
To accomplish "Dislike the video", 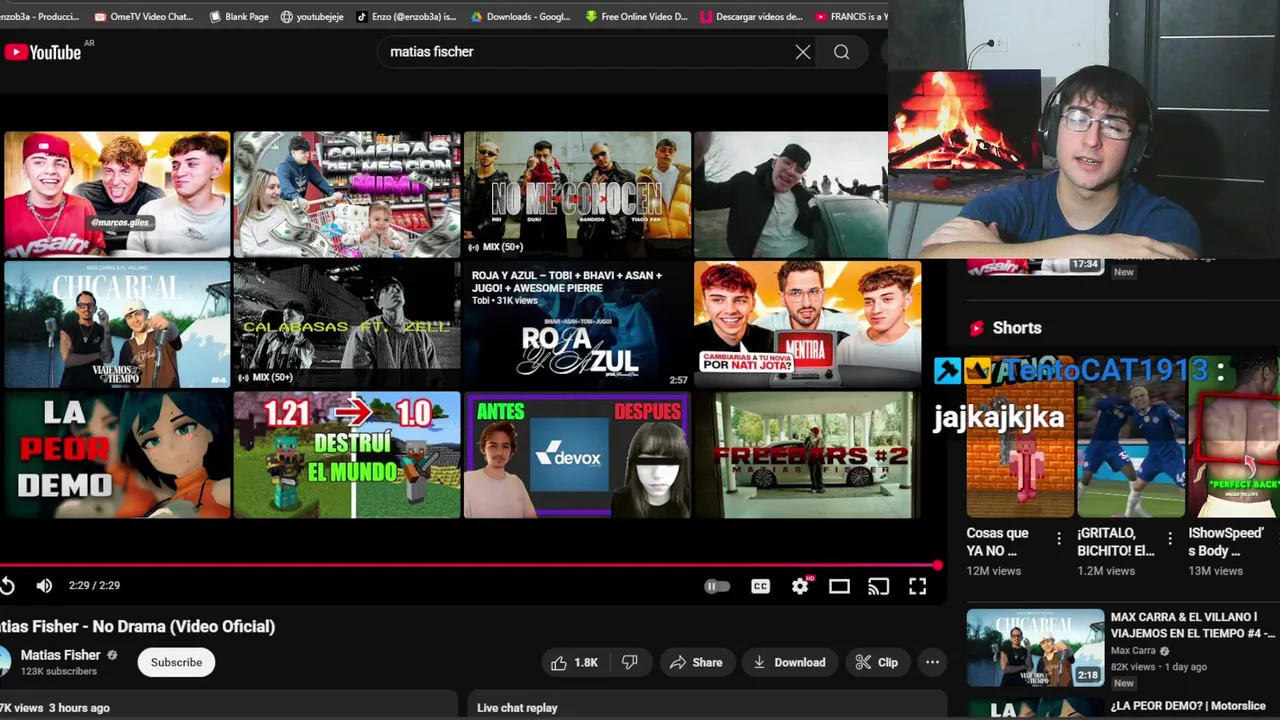I will point(630,662).
